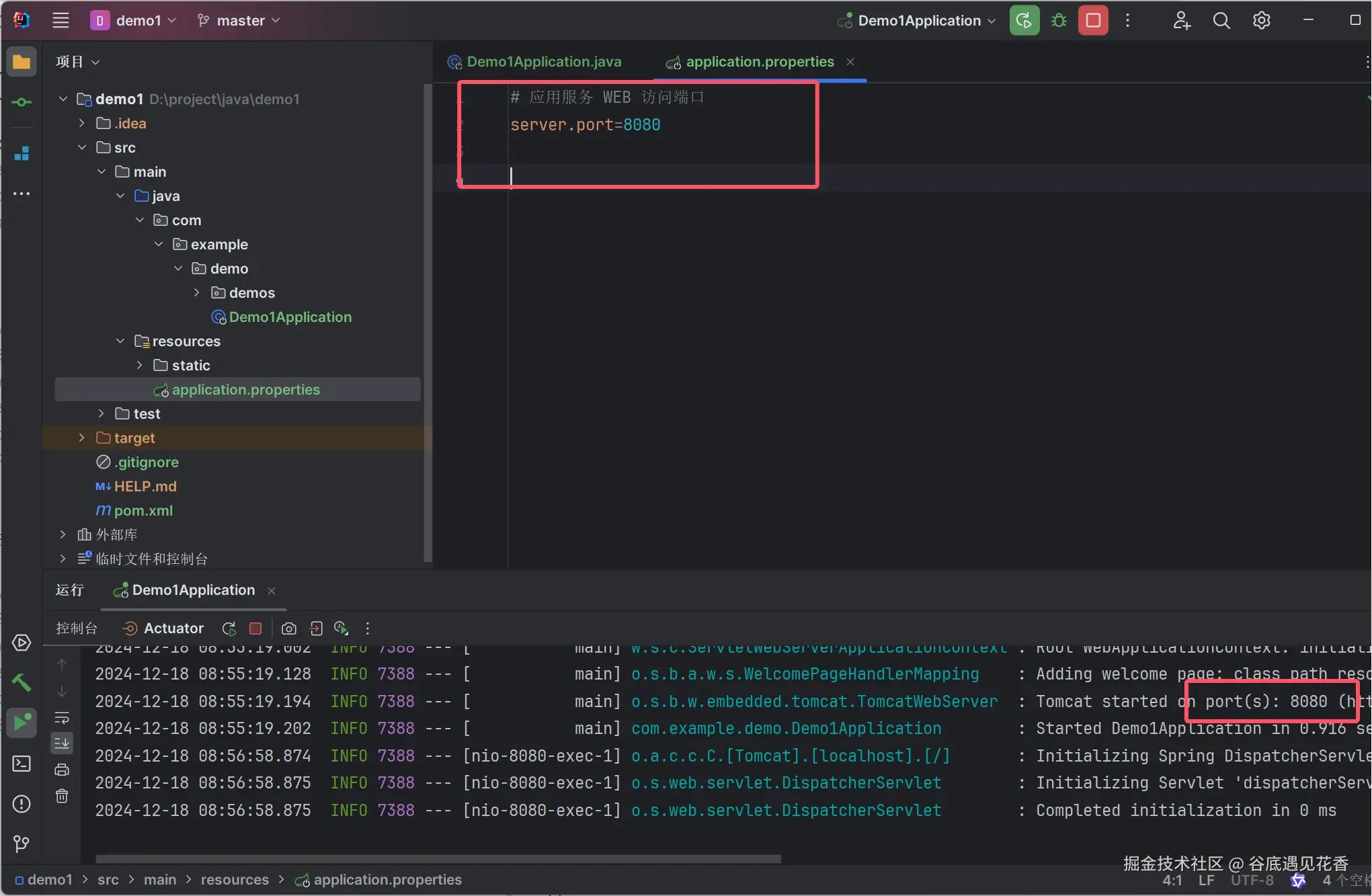Click the console screenshot camera icon
Screen dimensions: 1372x896
pyautogui.click(x=289, y=628)
